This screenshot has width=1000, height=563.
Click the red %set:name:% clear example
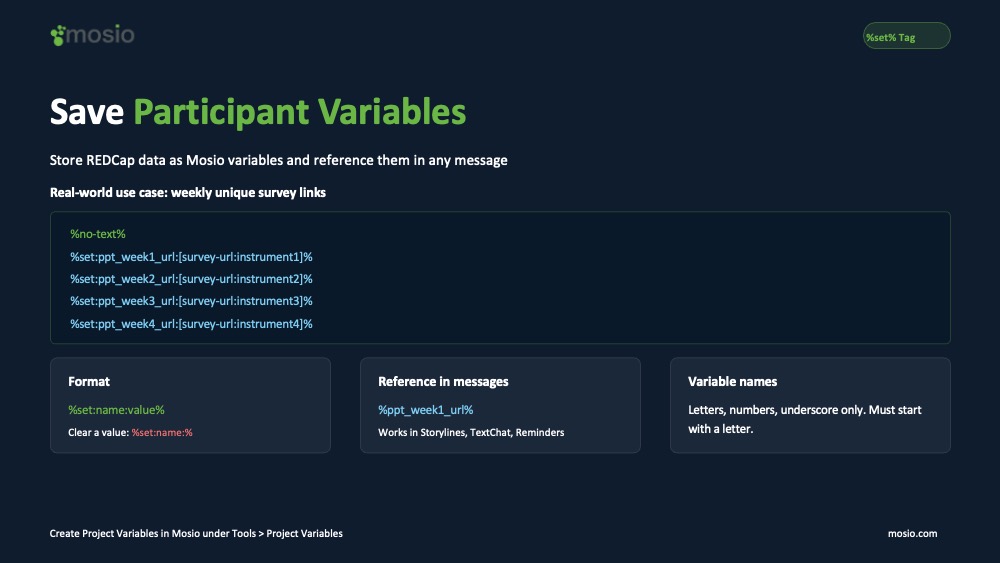(162, 432)
